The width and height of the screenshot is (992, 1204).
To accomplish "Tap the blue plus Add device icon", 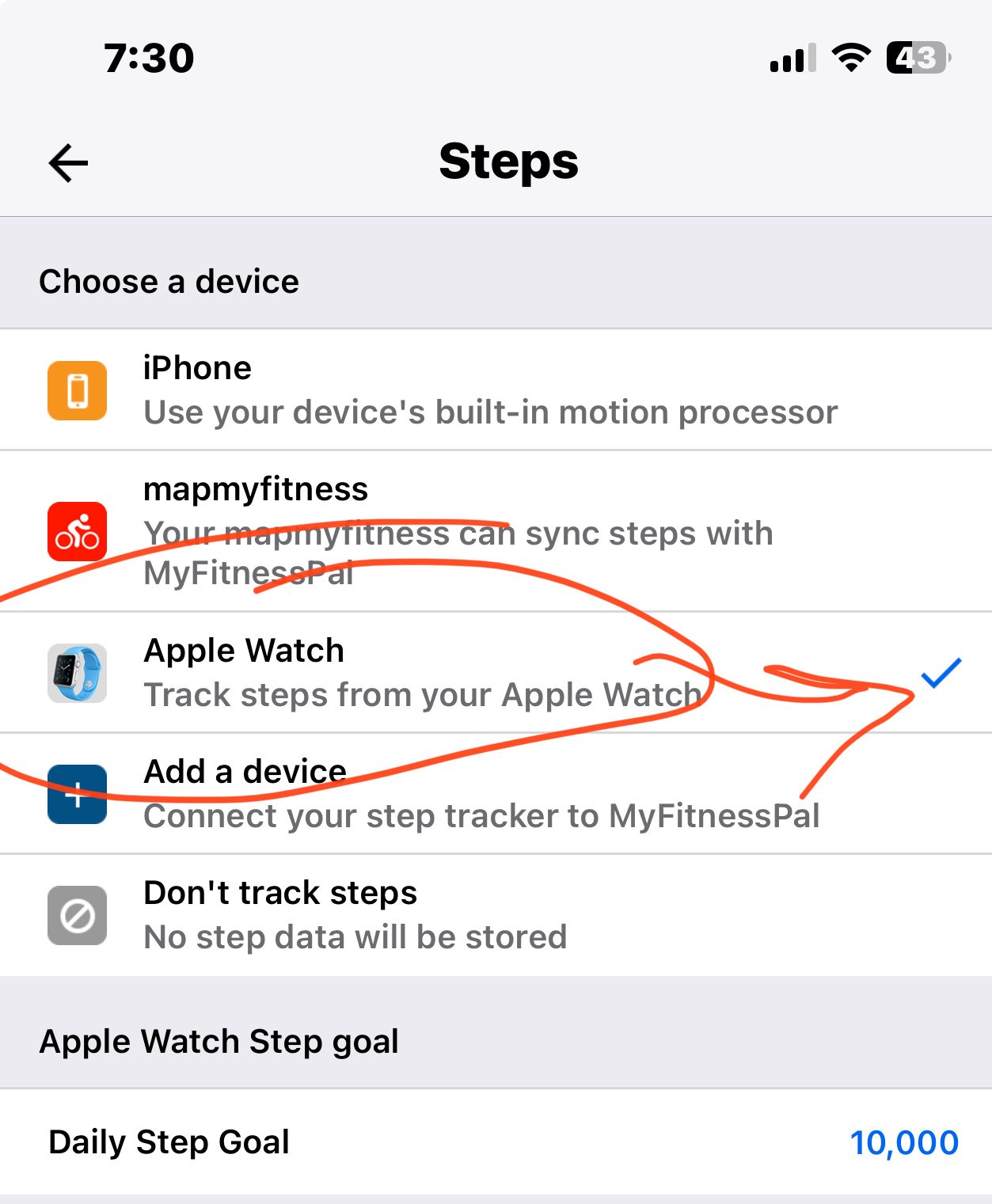I will [77, 794].
